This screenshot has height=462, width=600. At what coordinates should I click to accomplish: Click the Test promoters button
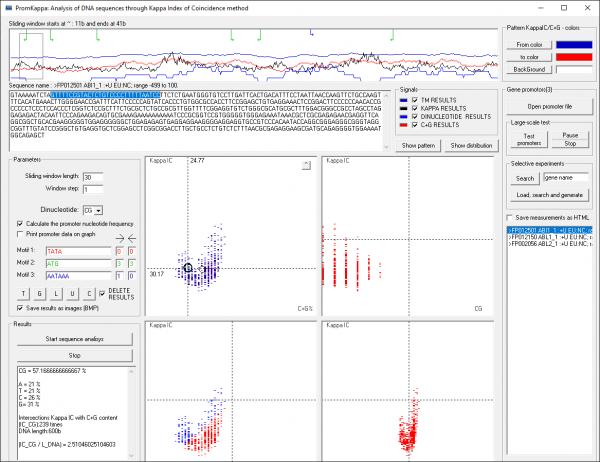point(529,140)
